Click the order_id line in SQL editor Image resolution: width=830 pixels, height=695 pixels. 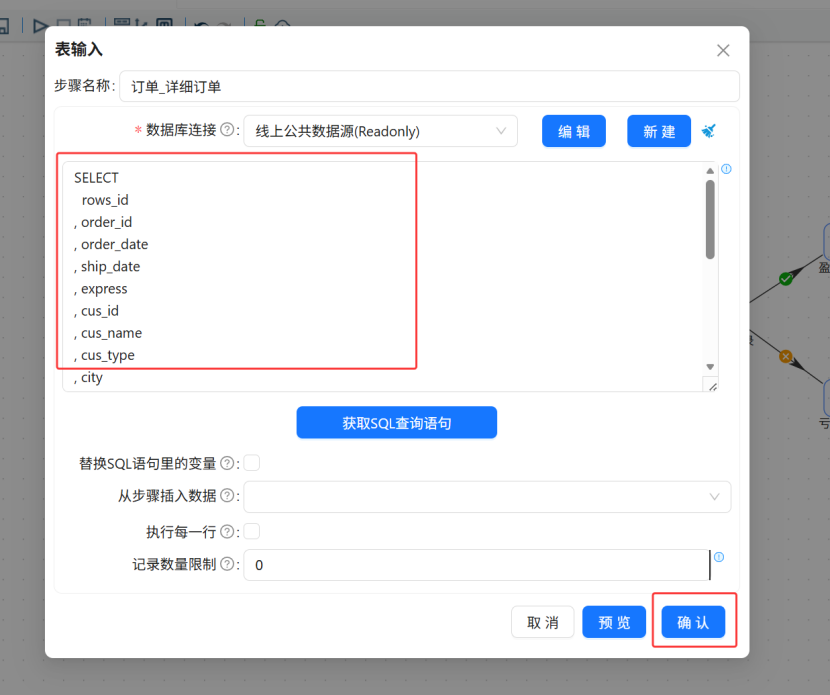[103, 222]
